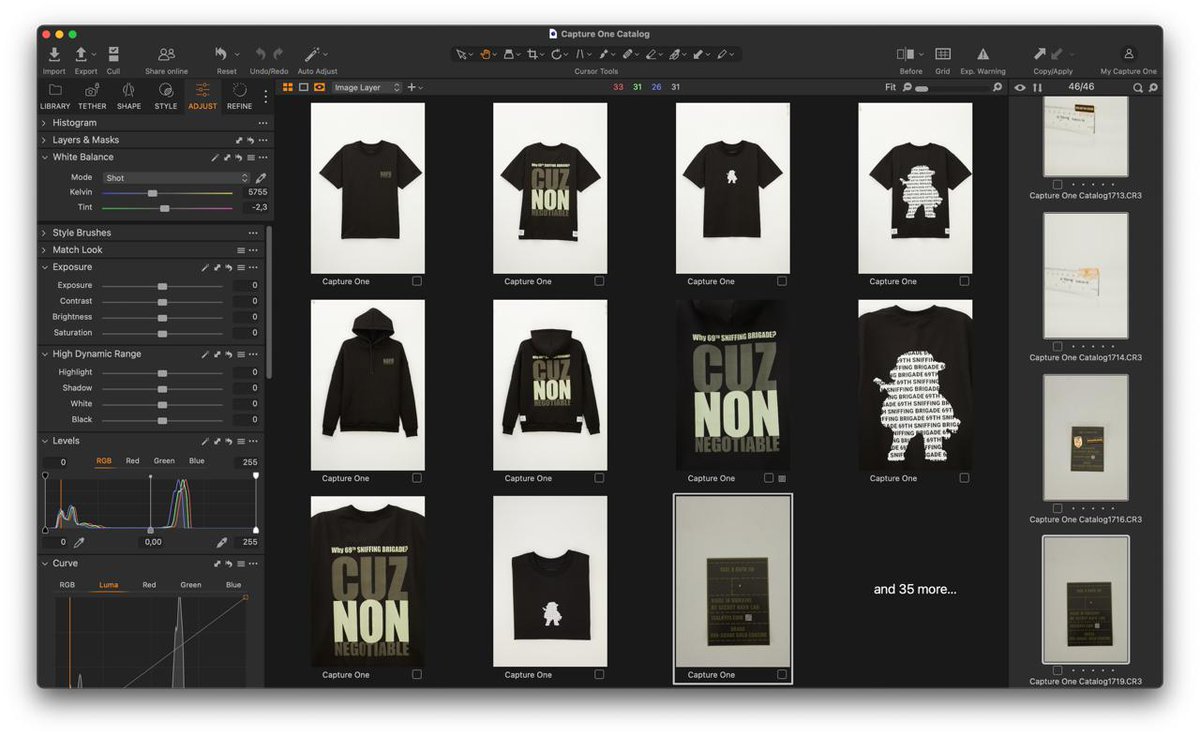The width and height of the screenshot is (1200, 737).
Task: Switch to the SHAPE tool tab
Action: [129, 96]
